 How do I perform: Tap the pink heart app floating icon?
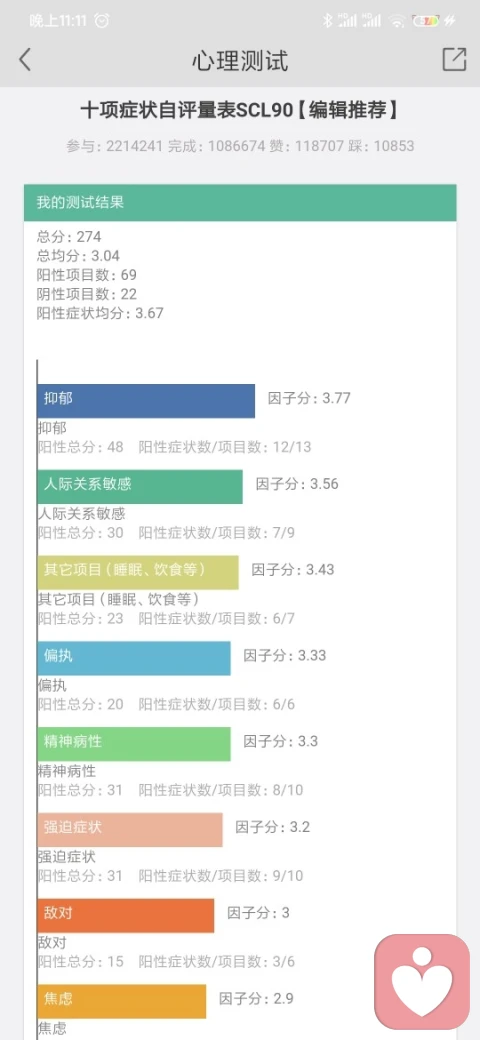click(x=422, y=982)
